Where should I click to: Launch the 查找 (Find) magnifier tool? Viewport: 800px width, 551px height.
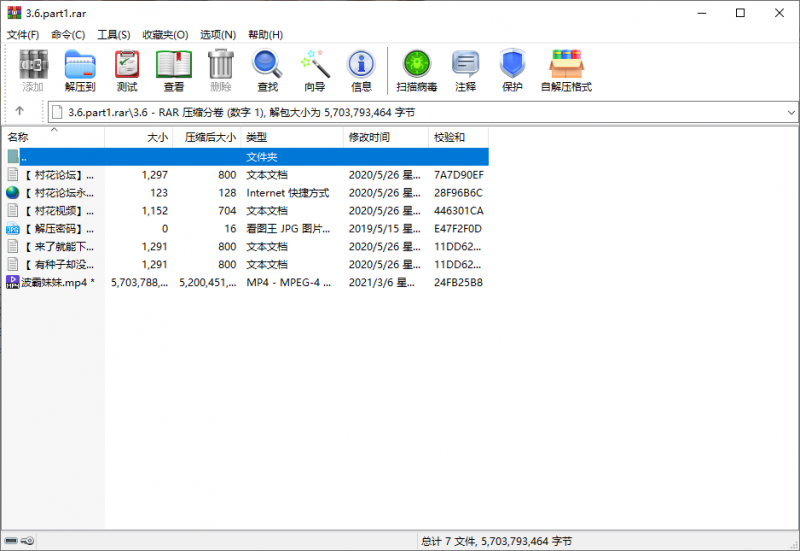pos(267,70)
